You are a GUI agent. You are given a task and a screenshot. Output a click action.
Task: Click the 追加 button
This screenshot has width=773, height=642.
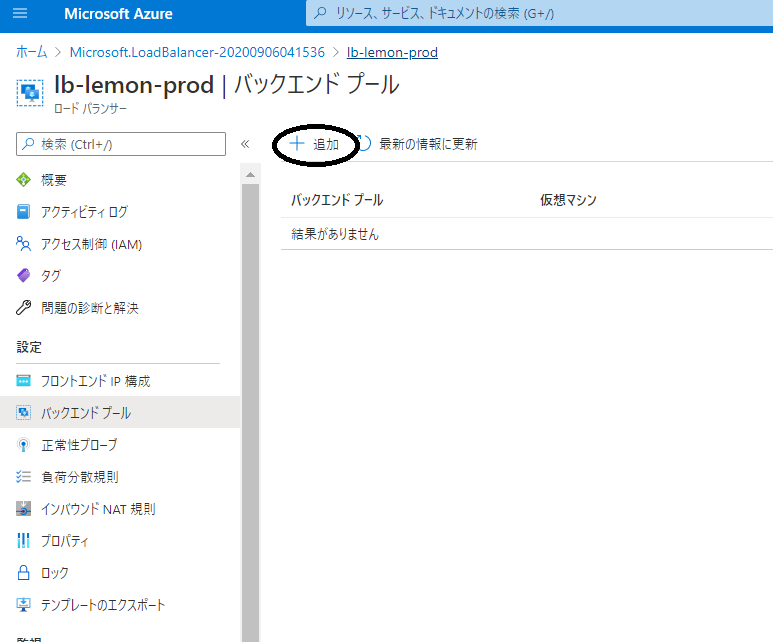point(314,144)
